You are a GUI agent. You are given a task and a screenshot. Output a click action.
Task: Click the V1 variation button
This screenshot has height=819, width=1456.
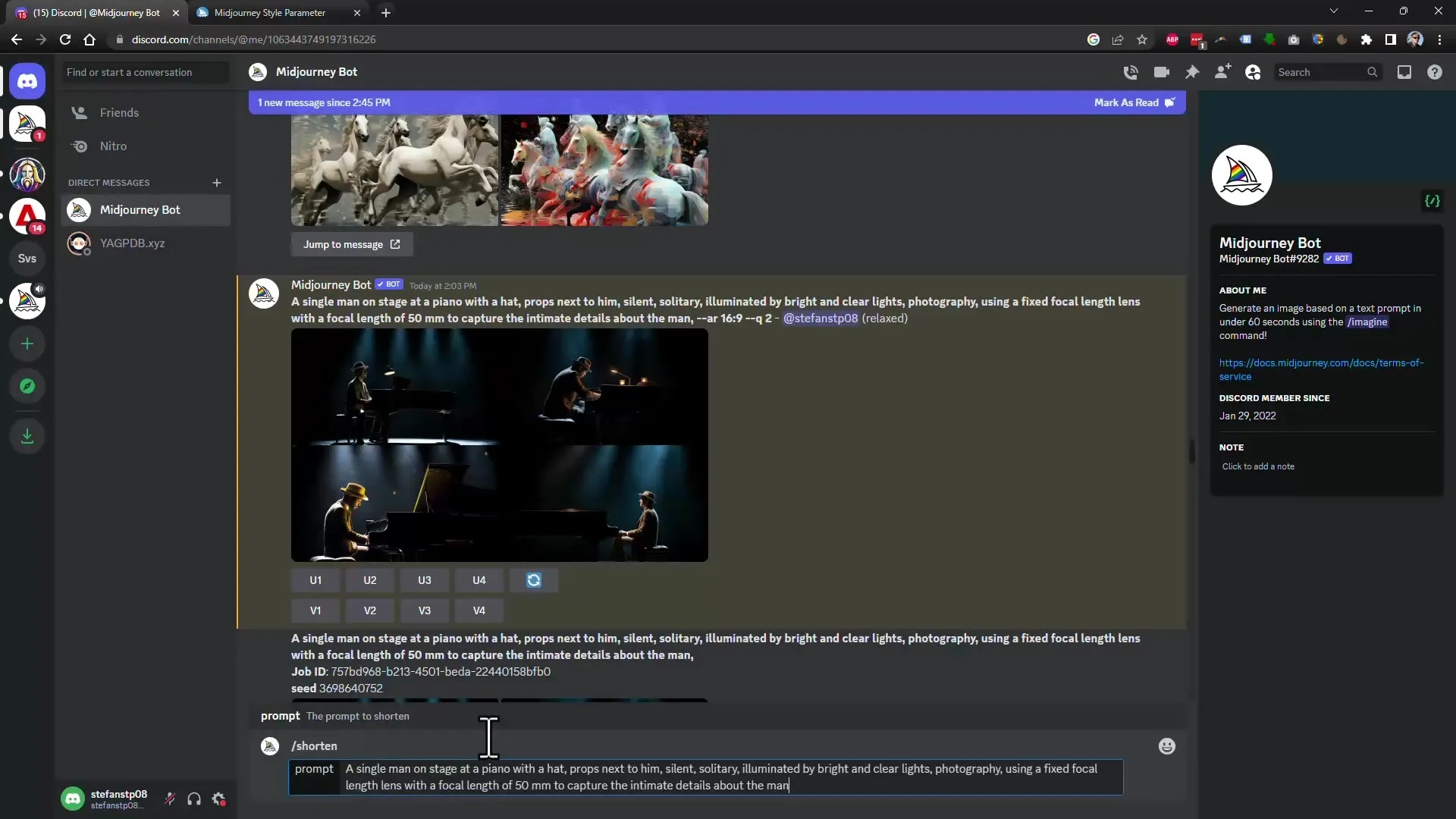coord(315,610)
